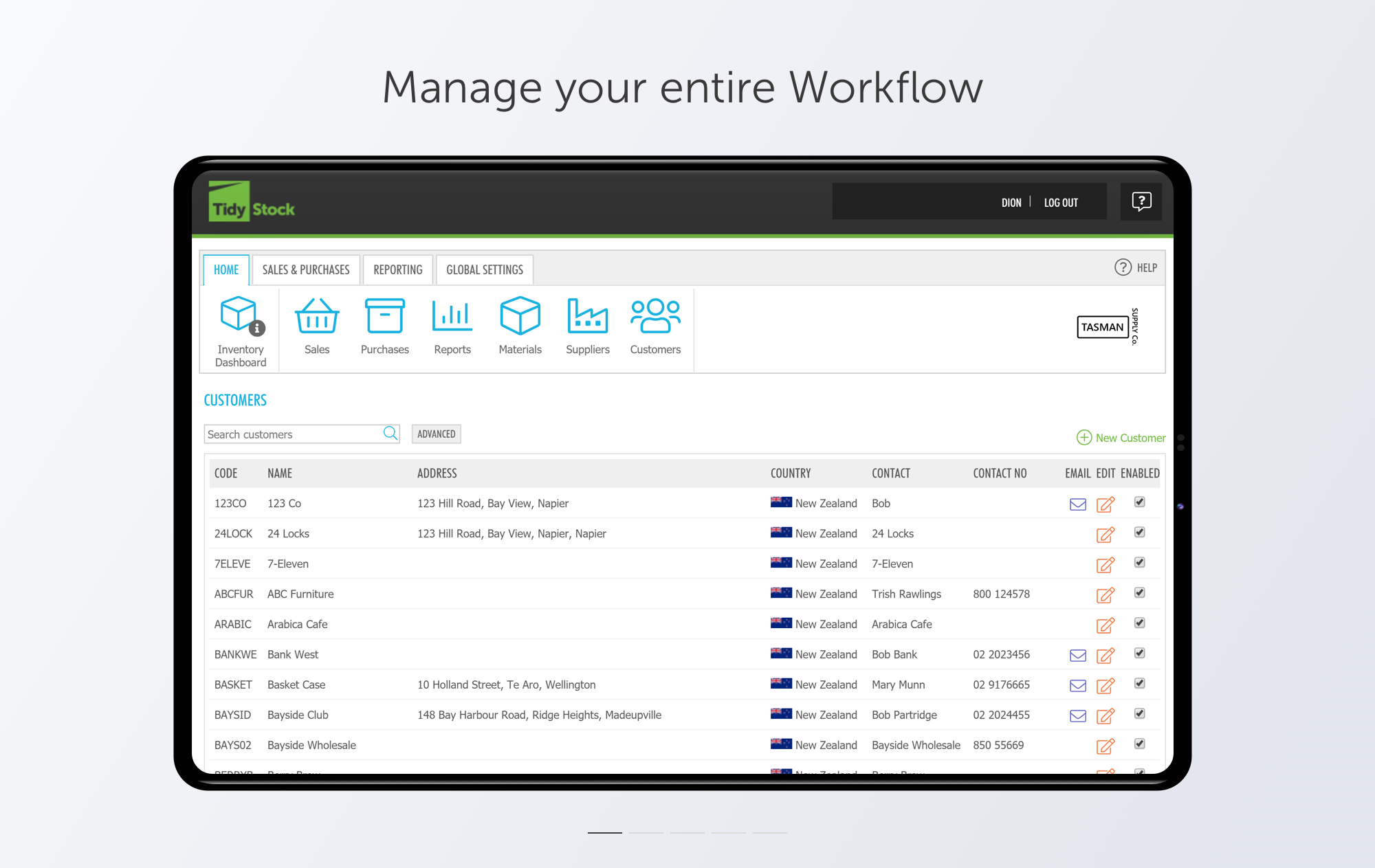Click the email icon for Bank West
1375x868 pixels.
(1077, 655)
